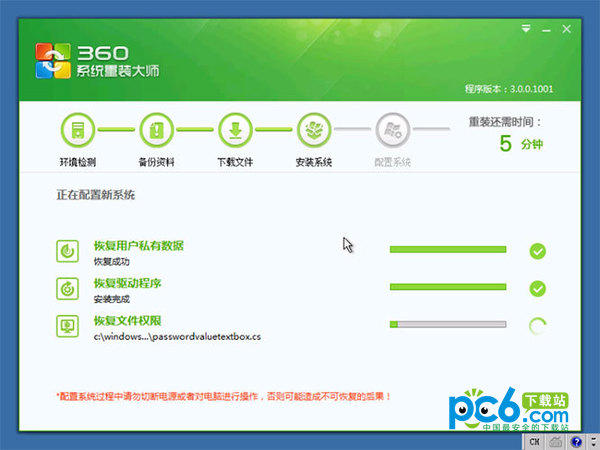Click the 配置系统 step label
Screen dimensions: 600x450
[393, 162]
